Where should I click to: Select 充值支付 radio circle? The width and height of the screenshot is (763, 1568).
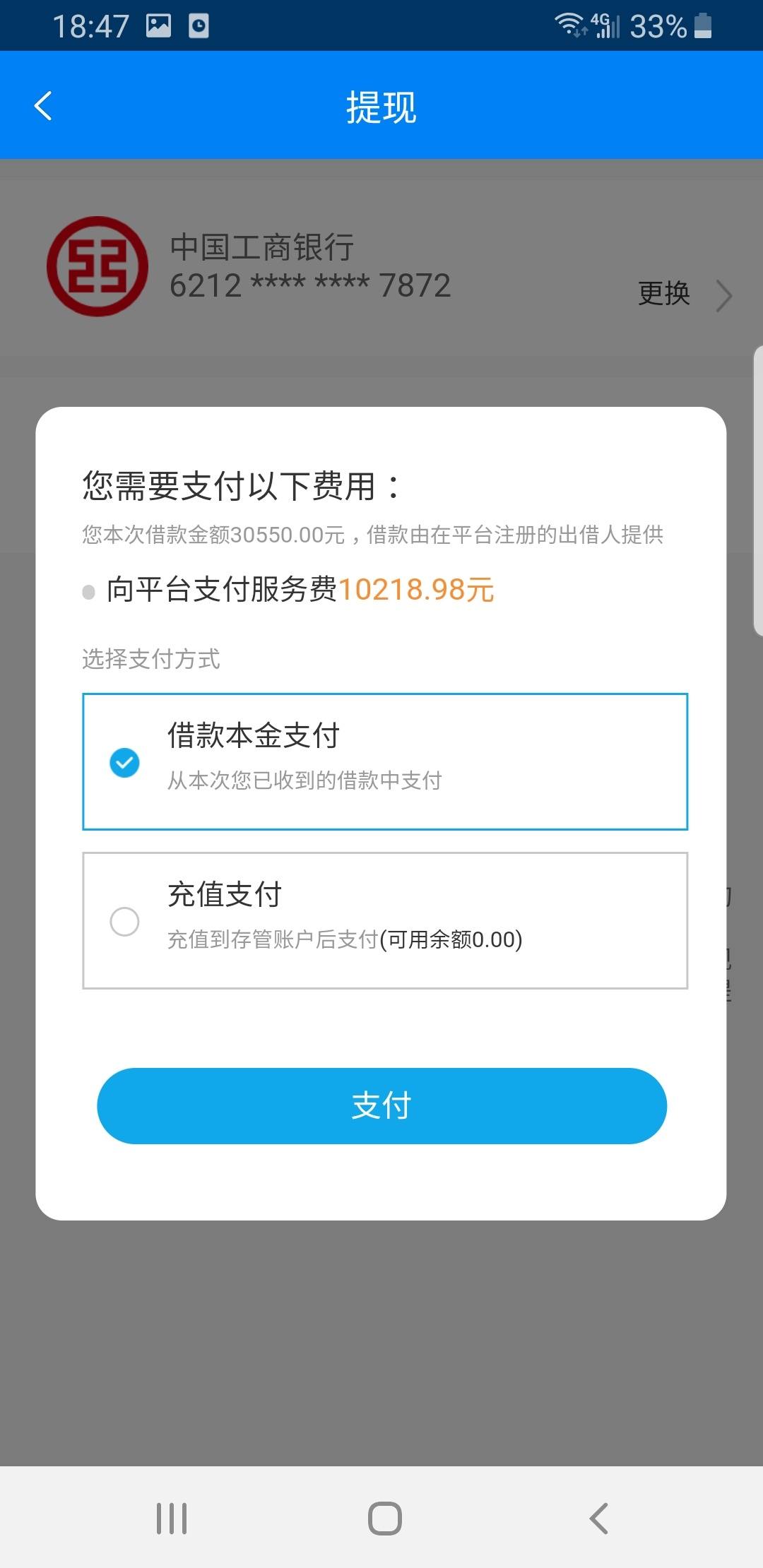pos(124,922)
